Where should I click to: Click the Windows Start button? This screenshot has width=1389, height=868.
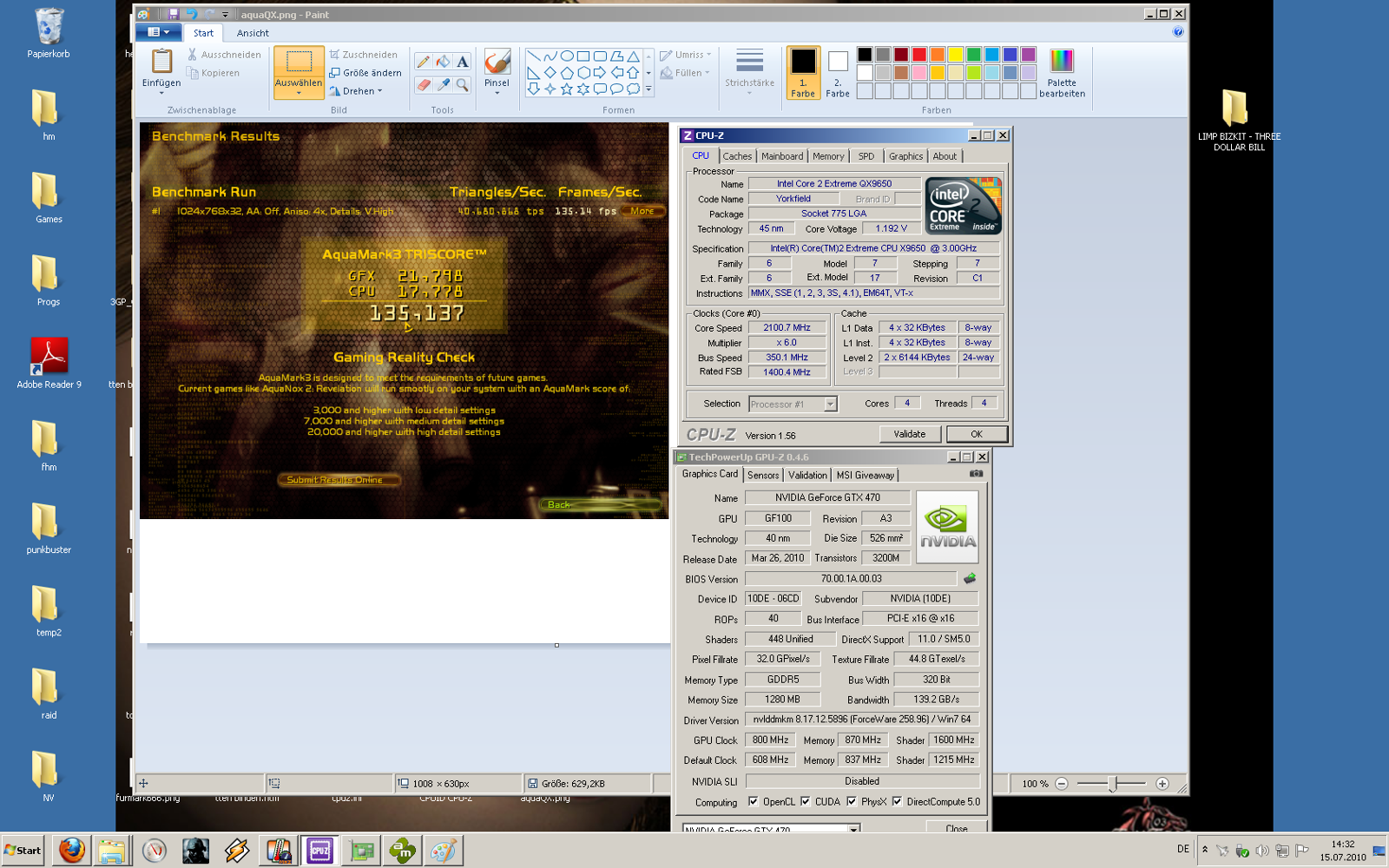[x=23, y=851]
